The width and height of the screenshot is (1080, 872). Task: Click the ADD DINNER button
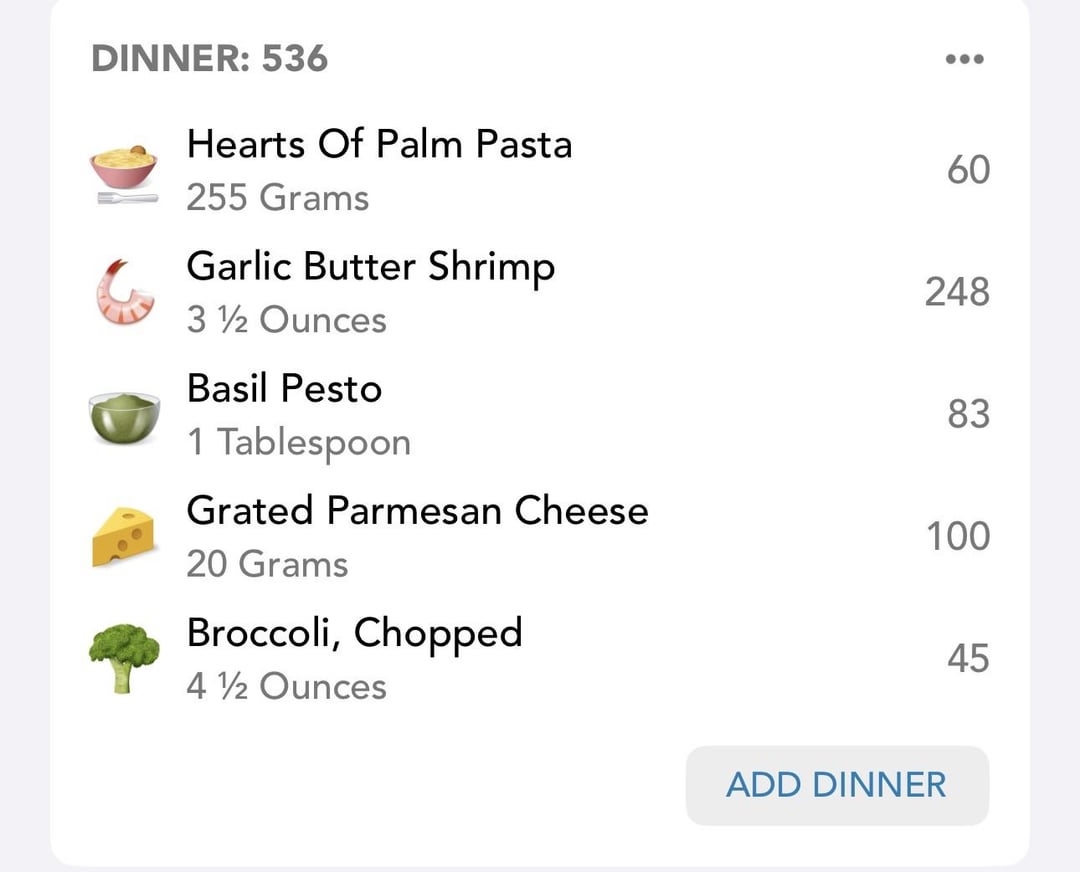pos(837,785)
